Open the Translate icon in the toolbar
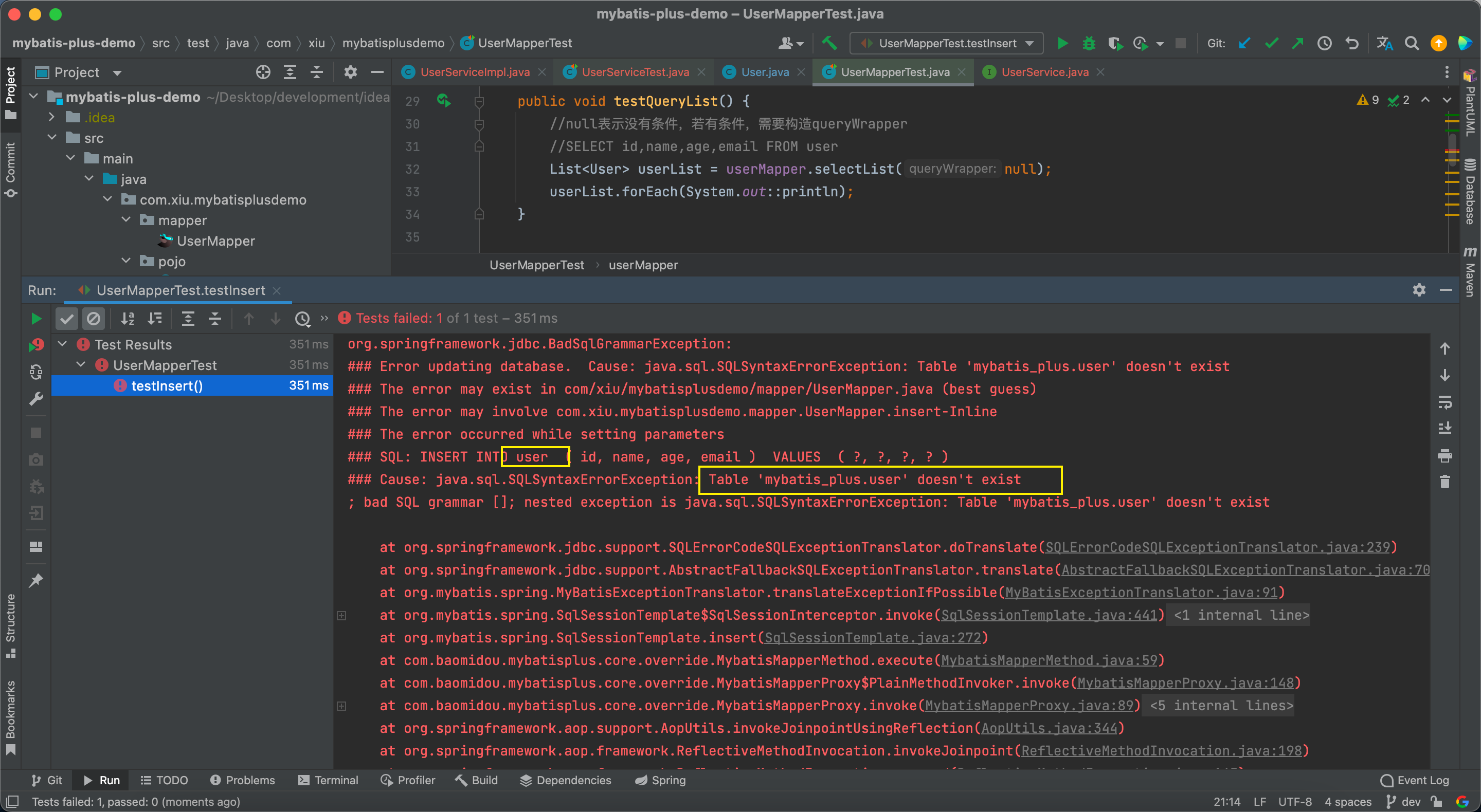This screenshot has height=812, width=1481. [x=1384, y=43]
